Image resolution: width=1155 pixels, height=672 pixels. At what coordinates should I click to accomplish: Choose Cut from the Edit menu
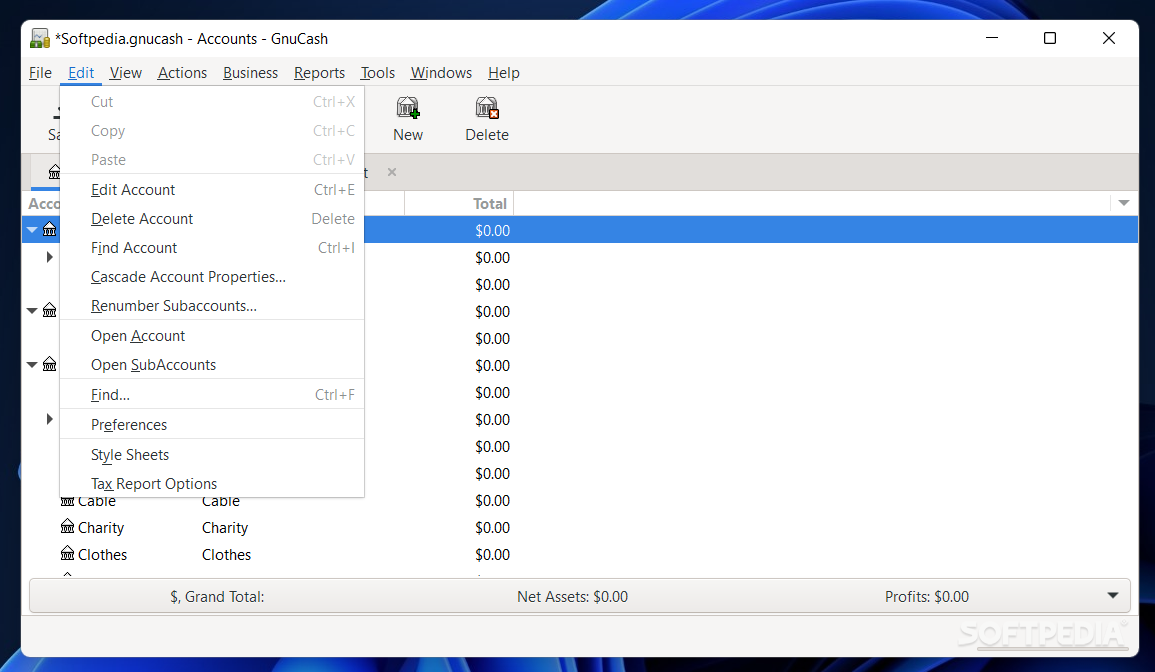[x=212, y=102]
